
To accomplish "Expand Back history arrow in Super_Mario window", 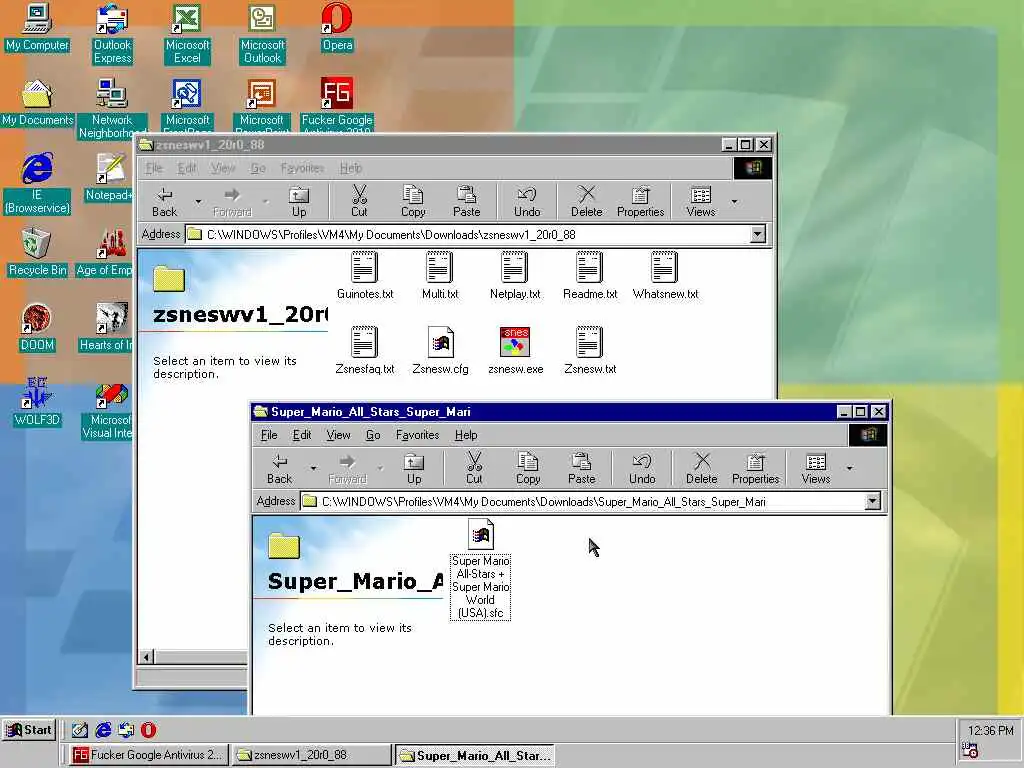I will click(x=313, y=468).
